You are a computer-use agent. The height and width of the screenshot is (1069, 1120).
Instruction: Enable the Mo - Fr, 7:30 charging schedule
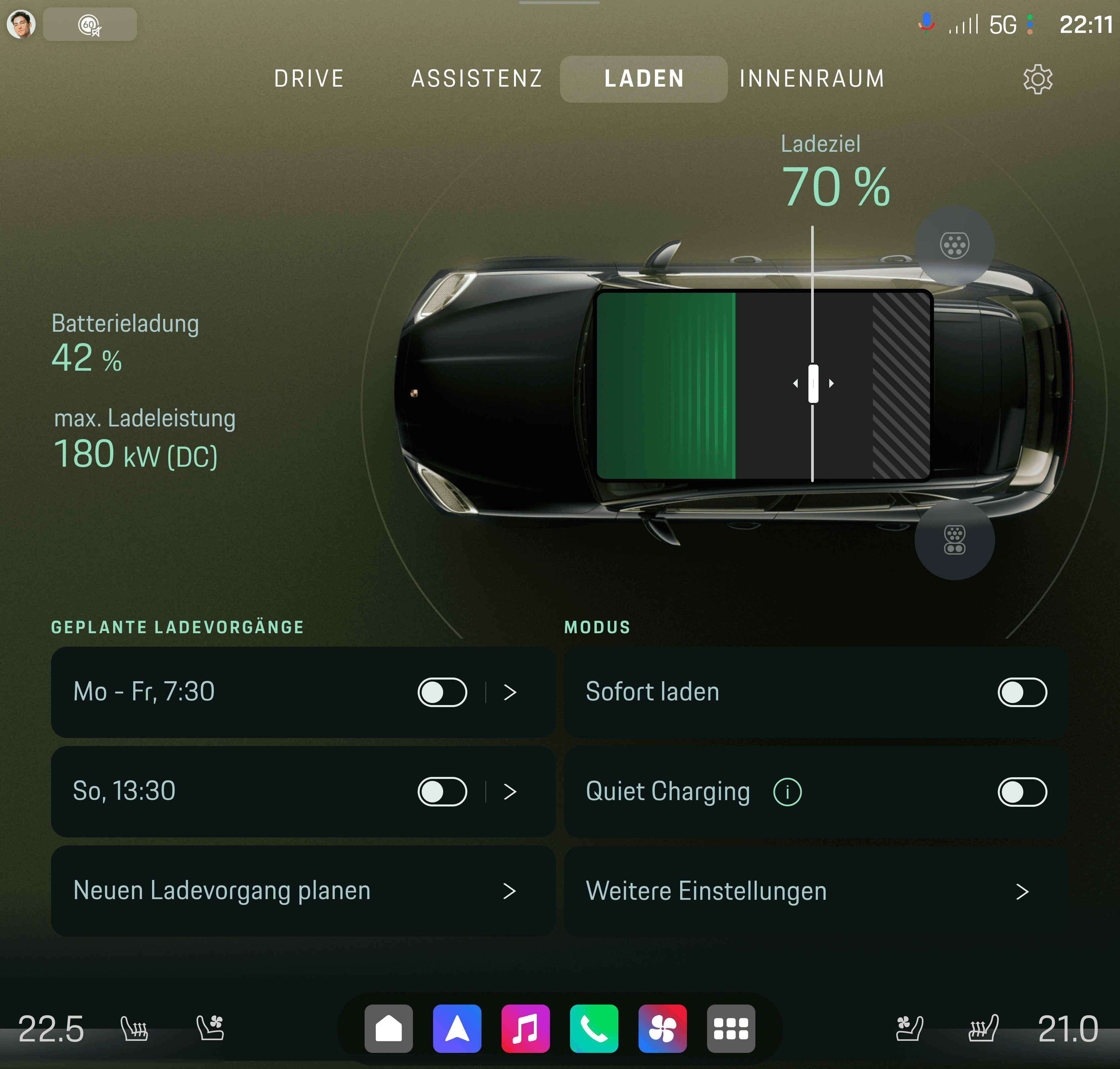(442, 692)
